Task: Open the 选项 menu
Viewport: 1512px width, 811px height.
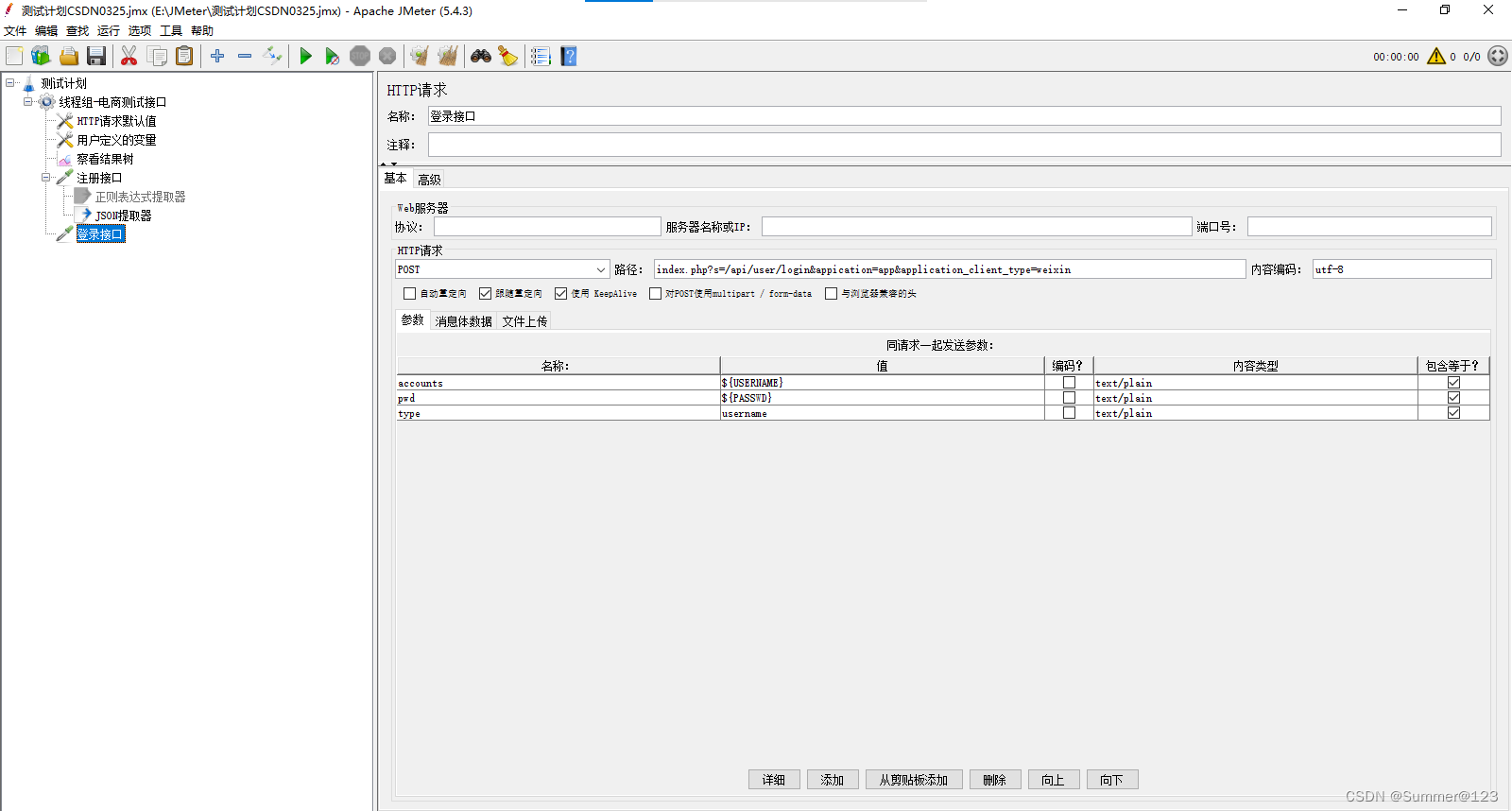Action: [x=140, y=31]
